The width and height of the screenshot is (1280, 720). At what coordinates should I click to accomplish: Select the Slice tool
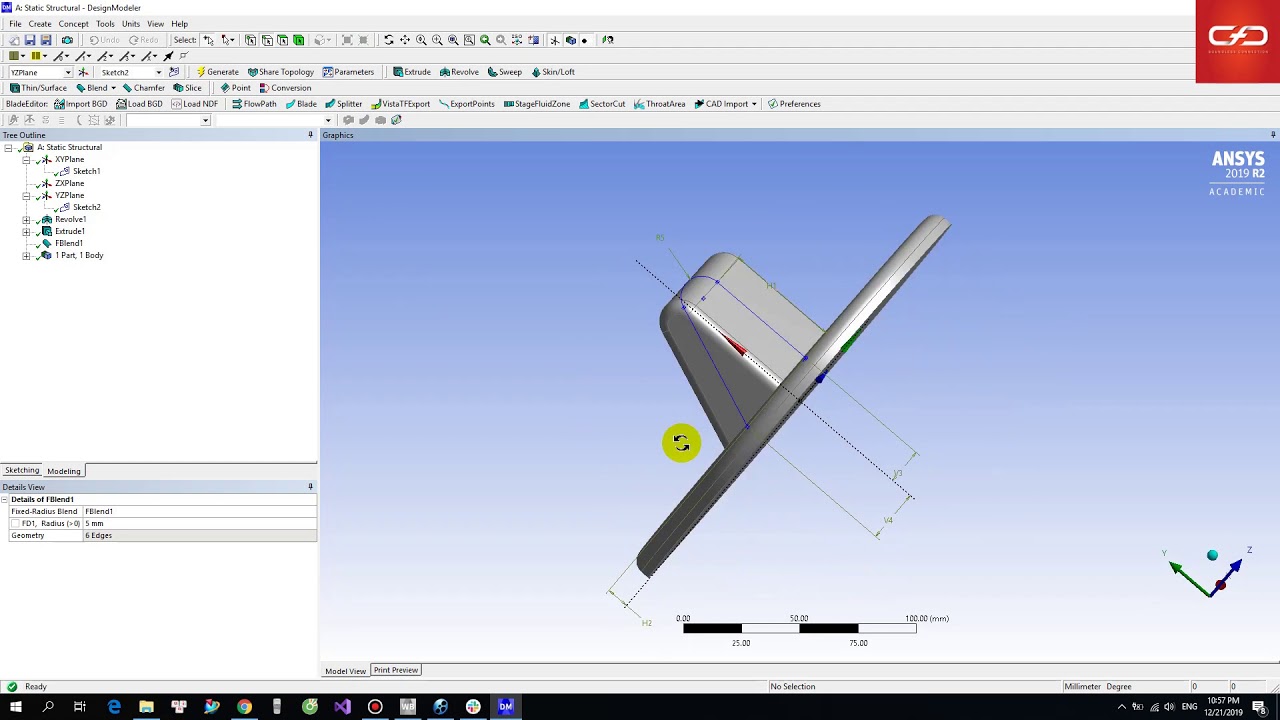click(x=187, y=88)
